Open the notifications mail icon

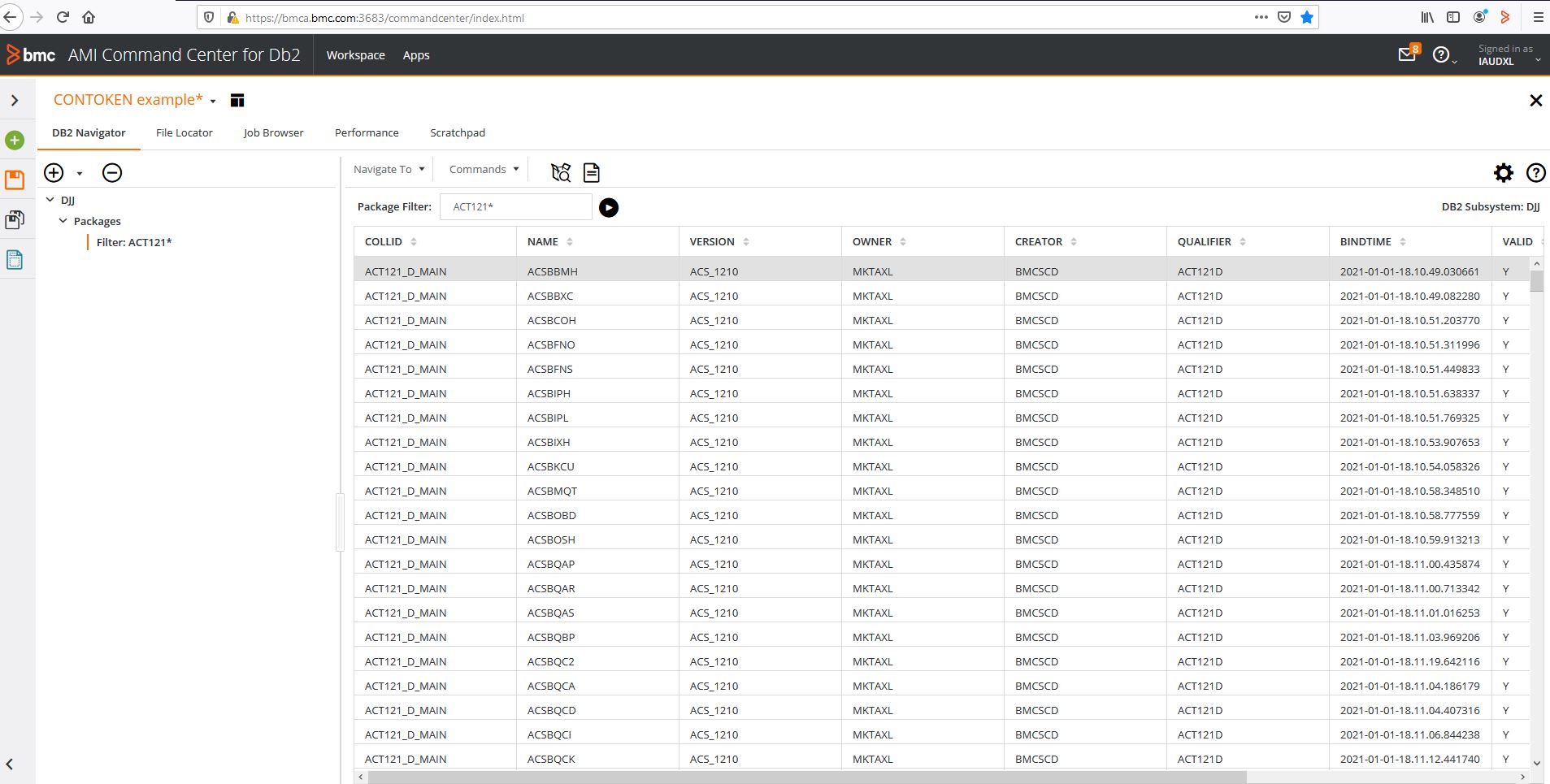(x=1408, y=54)
